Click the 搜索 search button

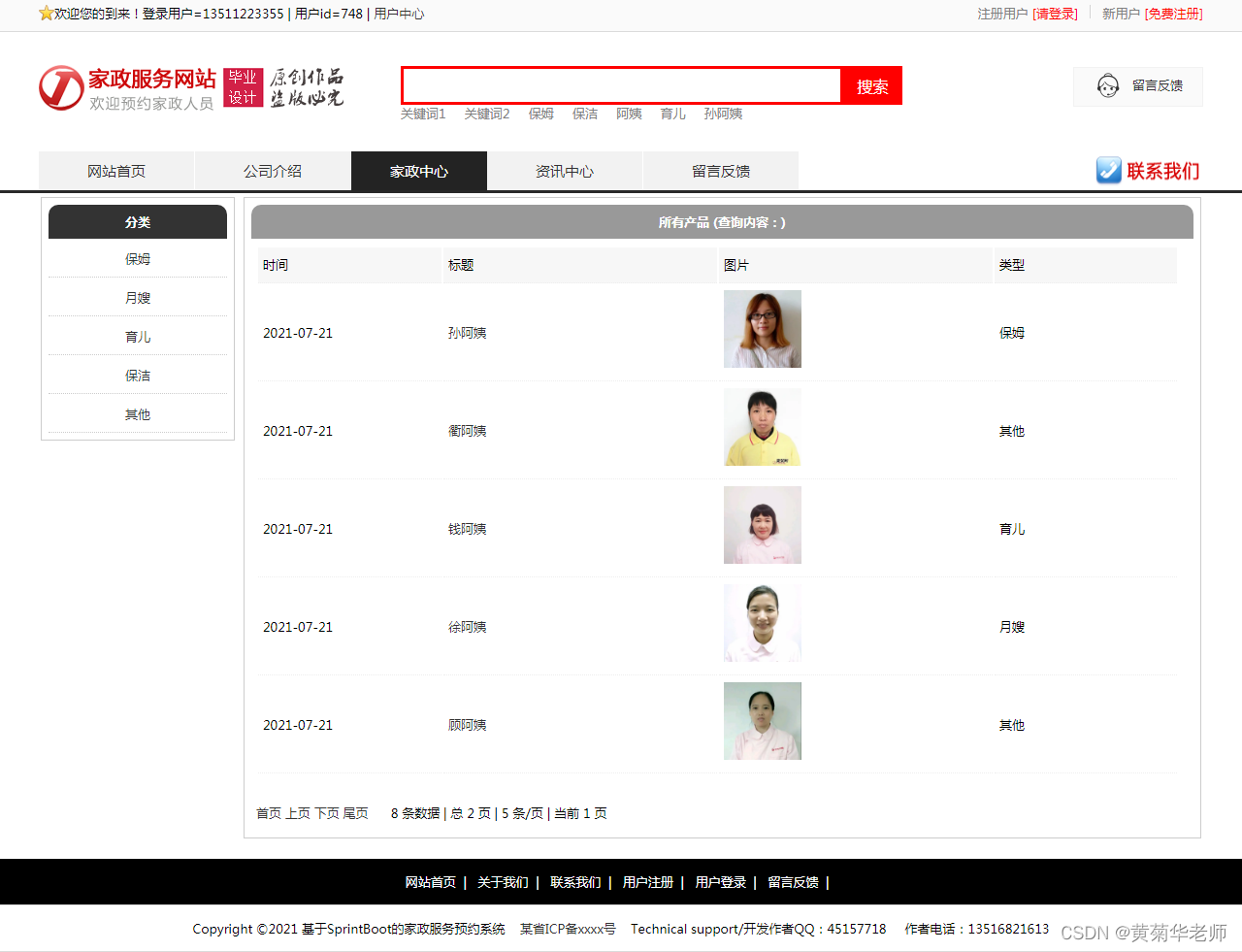click(870, 85)
